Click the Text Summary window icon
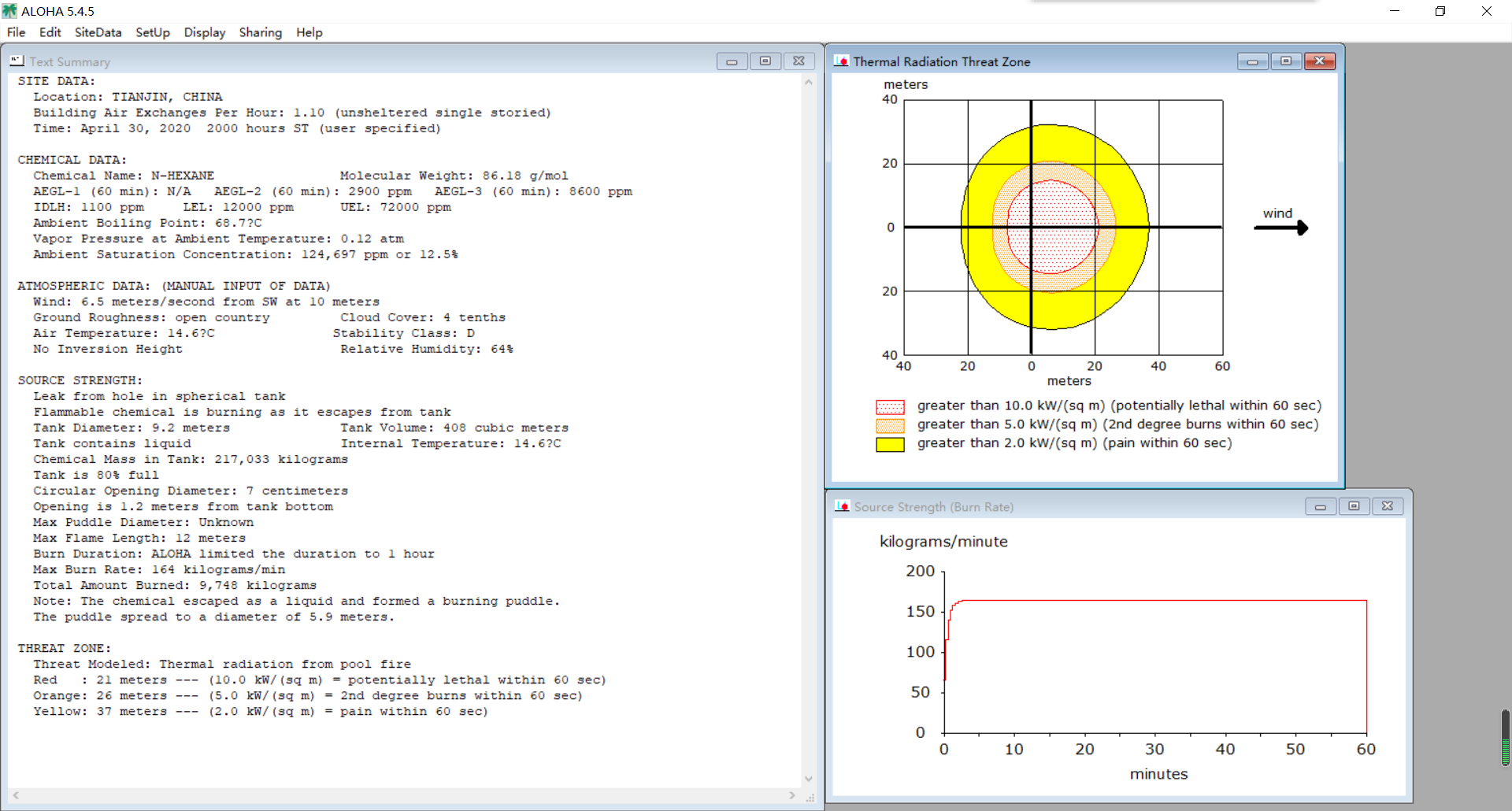 pos(17,61)
